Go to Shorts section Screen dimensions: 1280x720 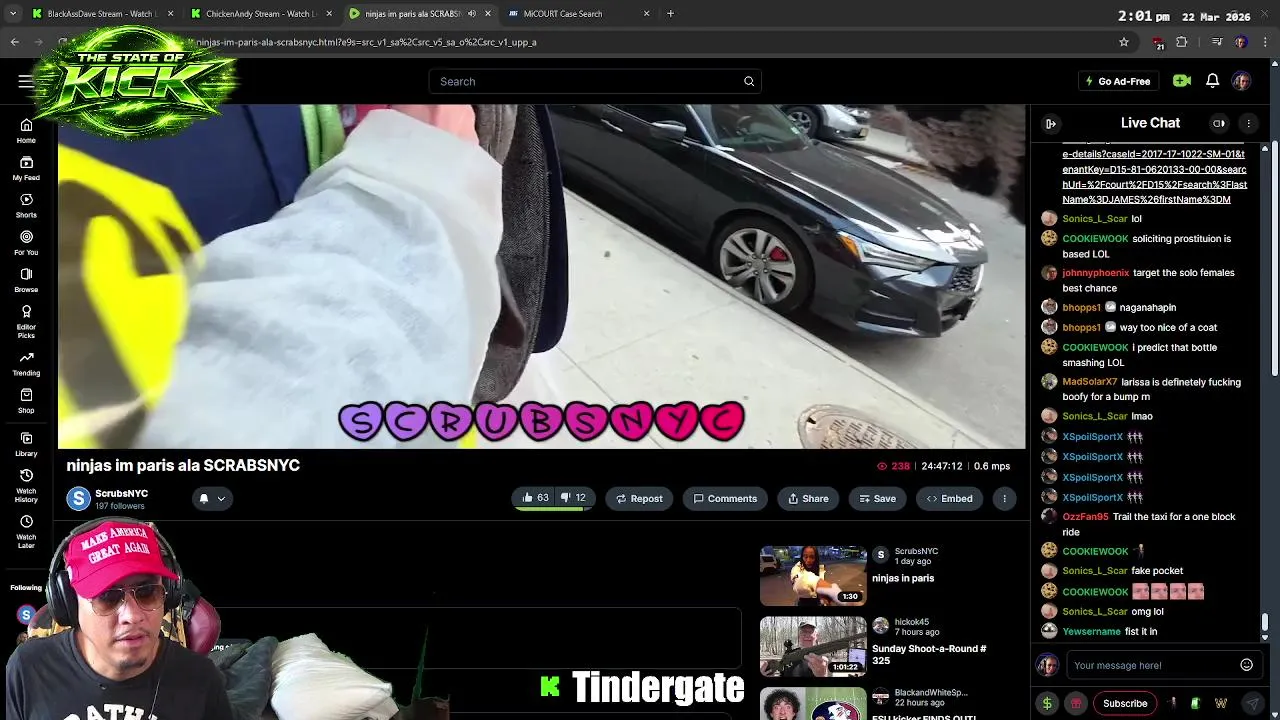tap(26, 205)
